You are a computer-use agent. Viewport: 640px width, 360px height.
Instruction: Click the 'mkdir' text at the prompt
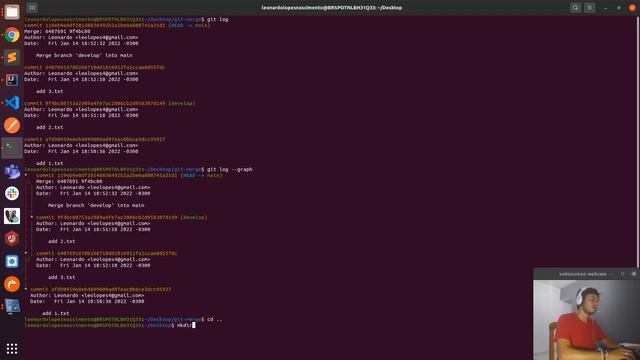[x=184, y=325]
